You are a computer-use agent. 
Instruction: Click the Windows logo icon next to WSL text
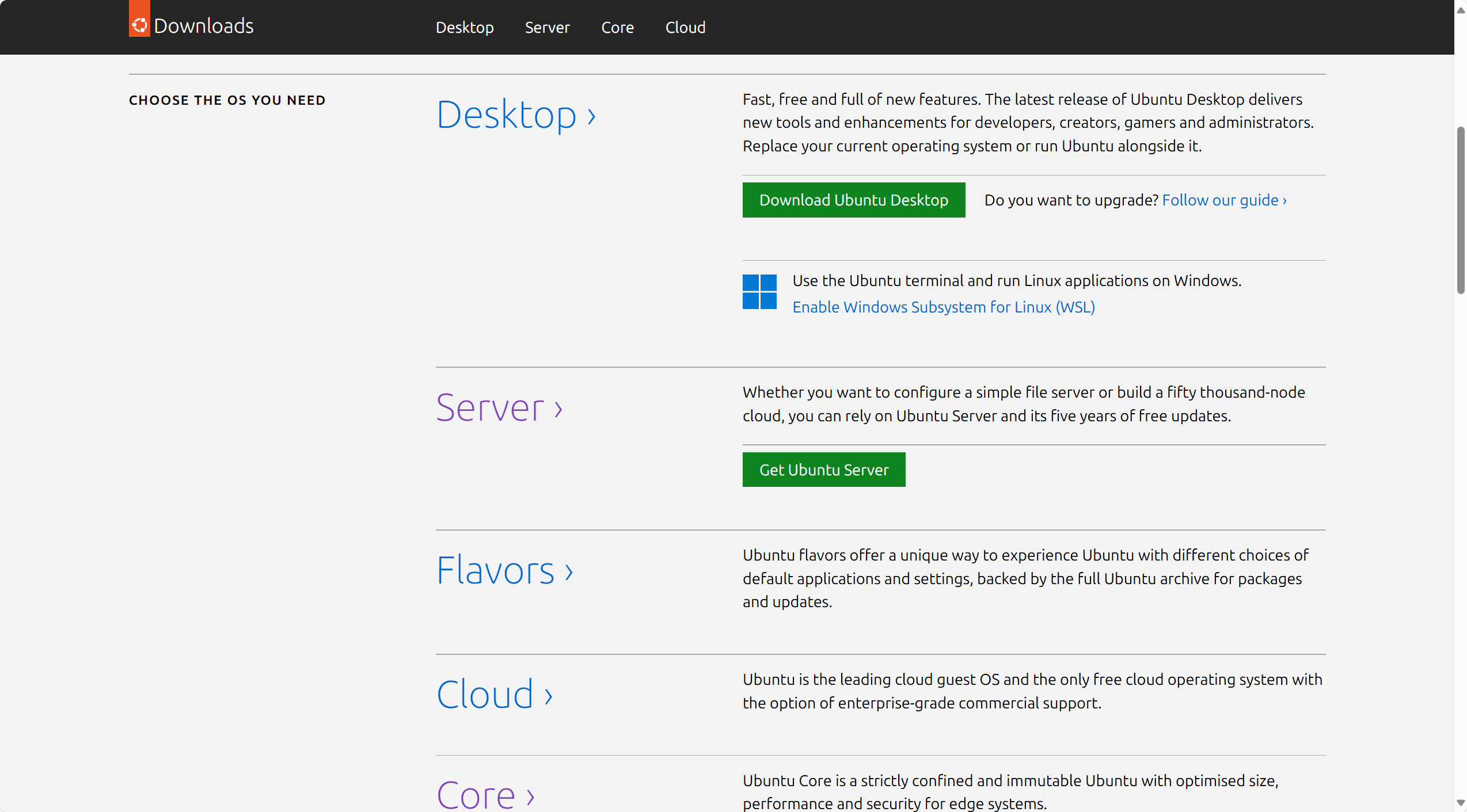coord(759,292)
